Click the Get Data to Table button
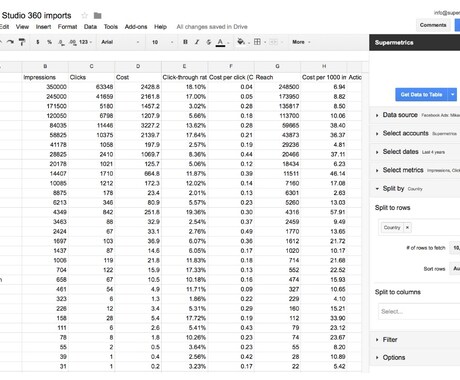This screenshot has width=460, height=380. [x=422, y=95]
